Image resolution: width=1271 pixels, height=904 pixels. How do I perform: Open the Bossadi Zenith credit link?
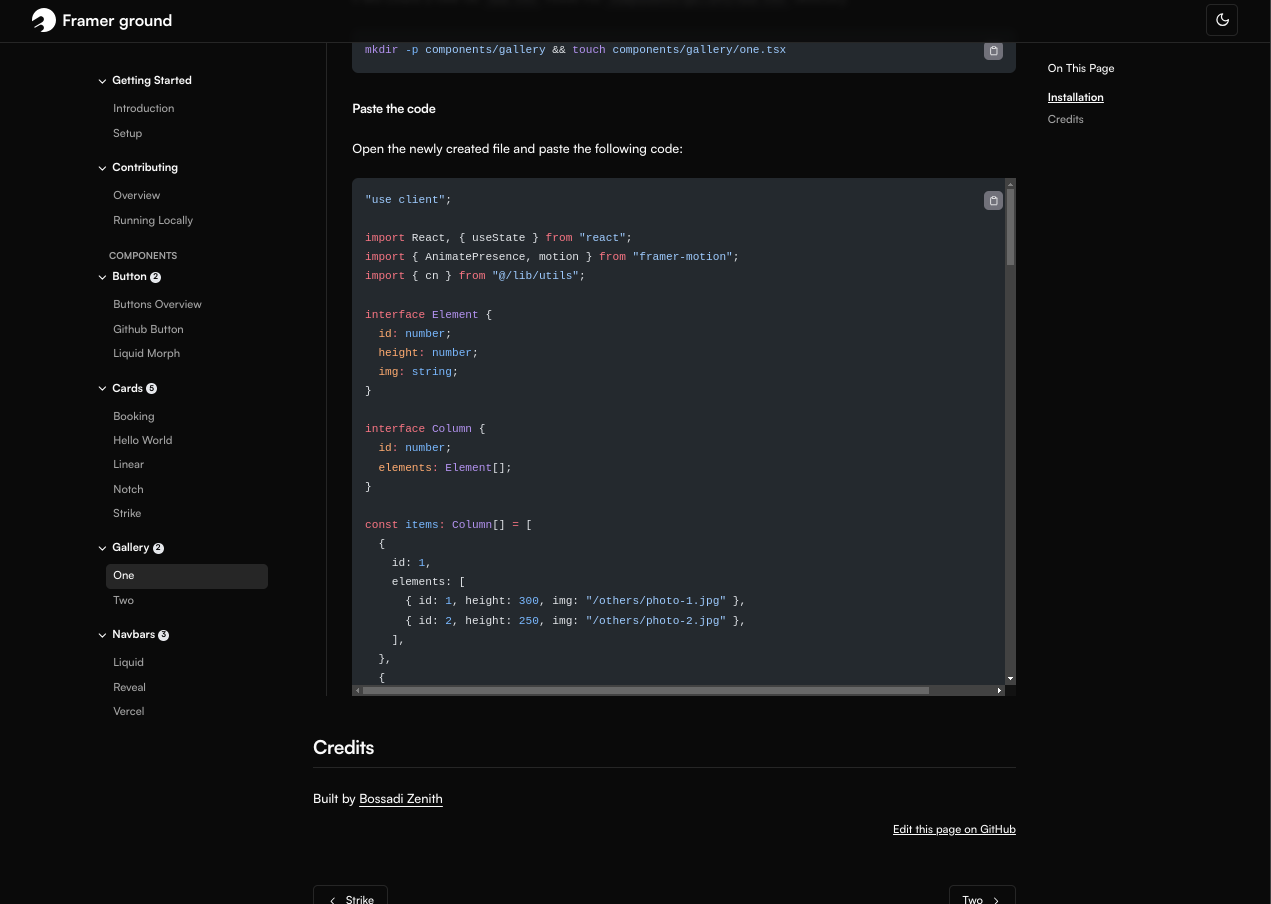(400, 799)
